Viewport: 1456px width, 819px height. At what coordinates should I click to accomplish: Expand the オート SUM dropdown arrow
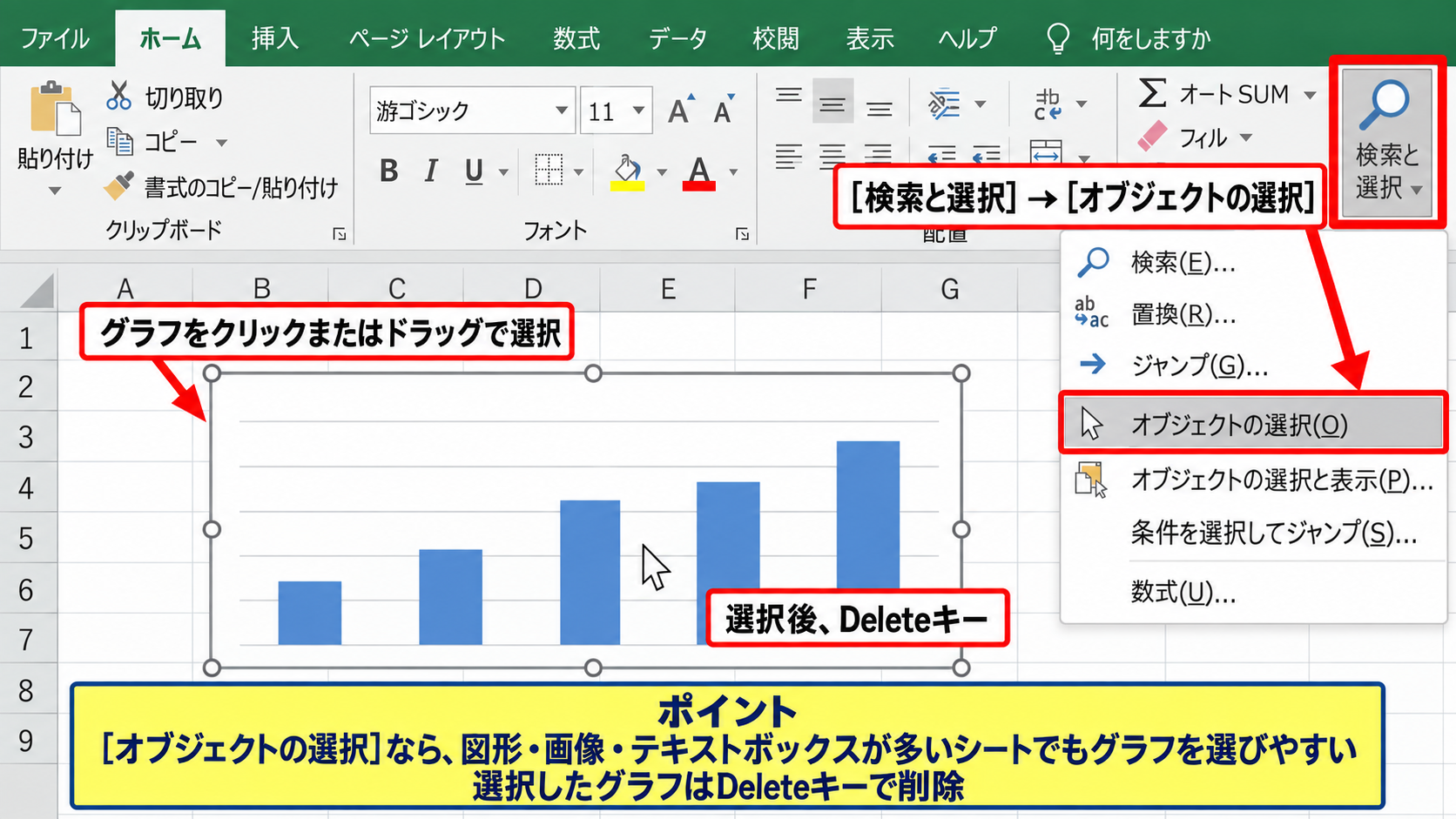coord(1310,95)
